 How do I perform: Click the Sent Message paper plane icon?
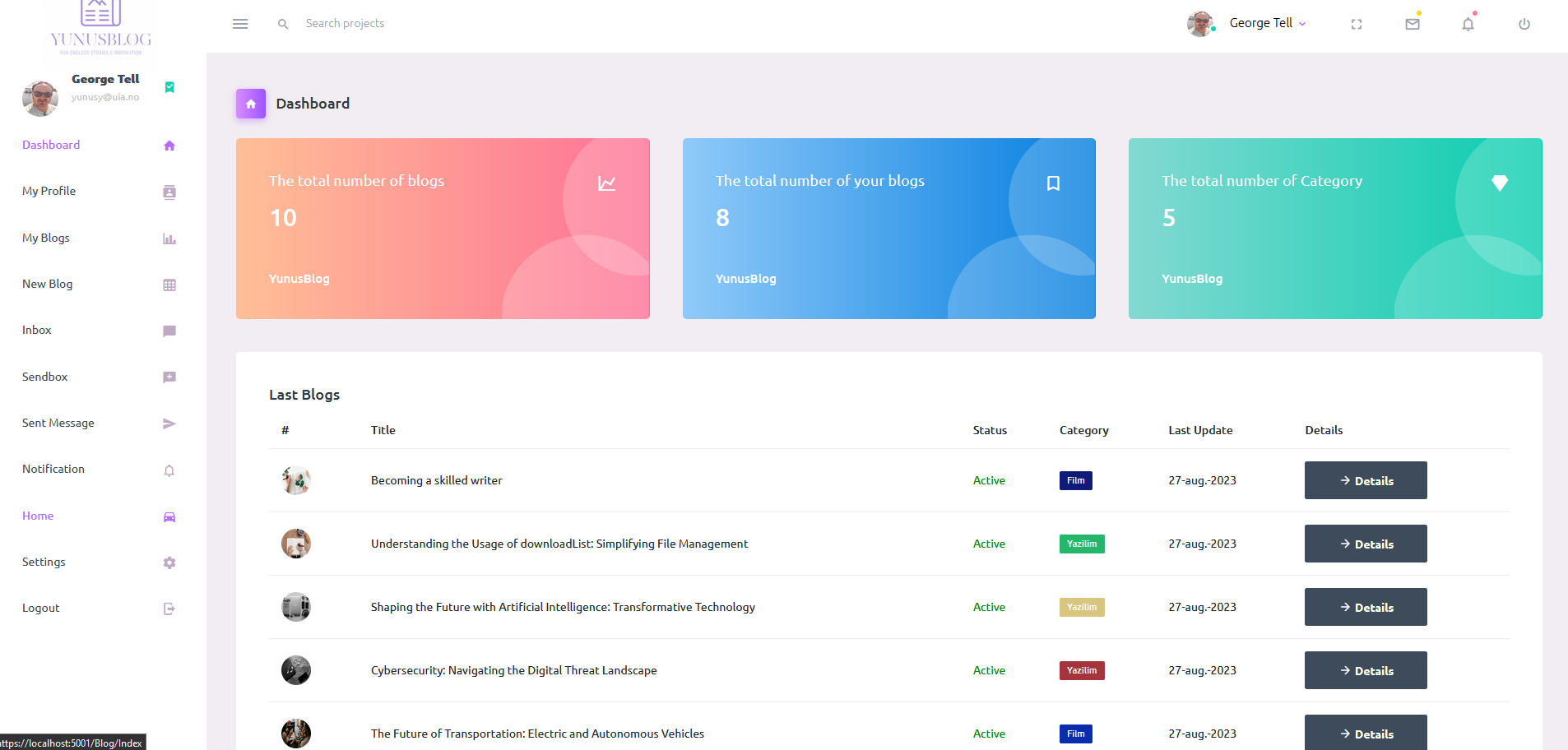coord(169,424)
